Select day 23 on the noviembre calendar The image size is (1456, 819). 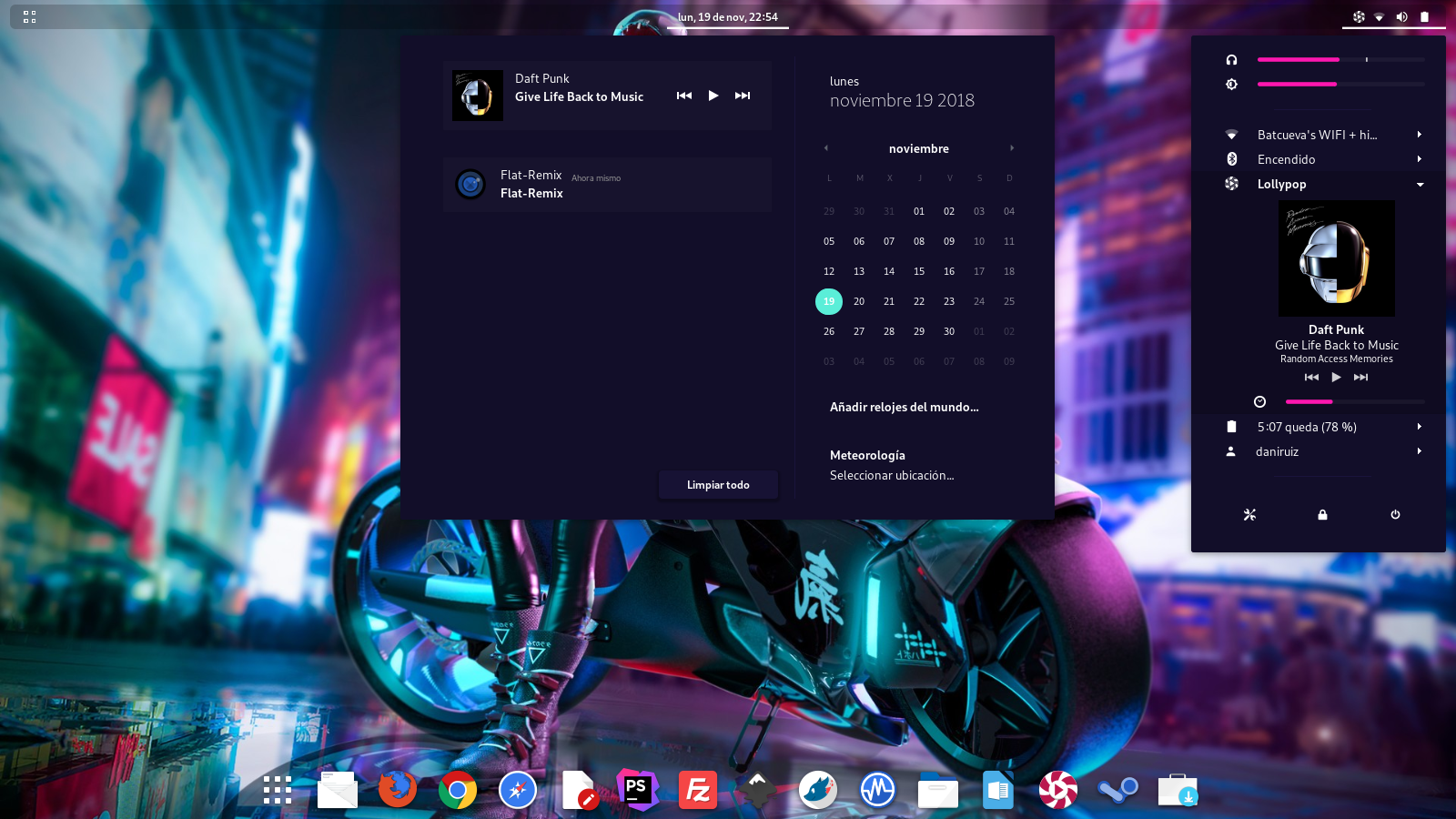click(949, 301)
